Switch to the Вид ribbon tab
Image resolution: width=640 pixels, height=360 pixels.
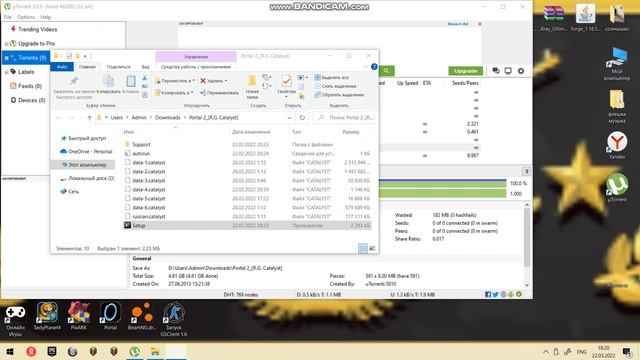(145, 67)
